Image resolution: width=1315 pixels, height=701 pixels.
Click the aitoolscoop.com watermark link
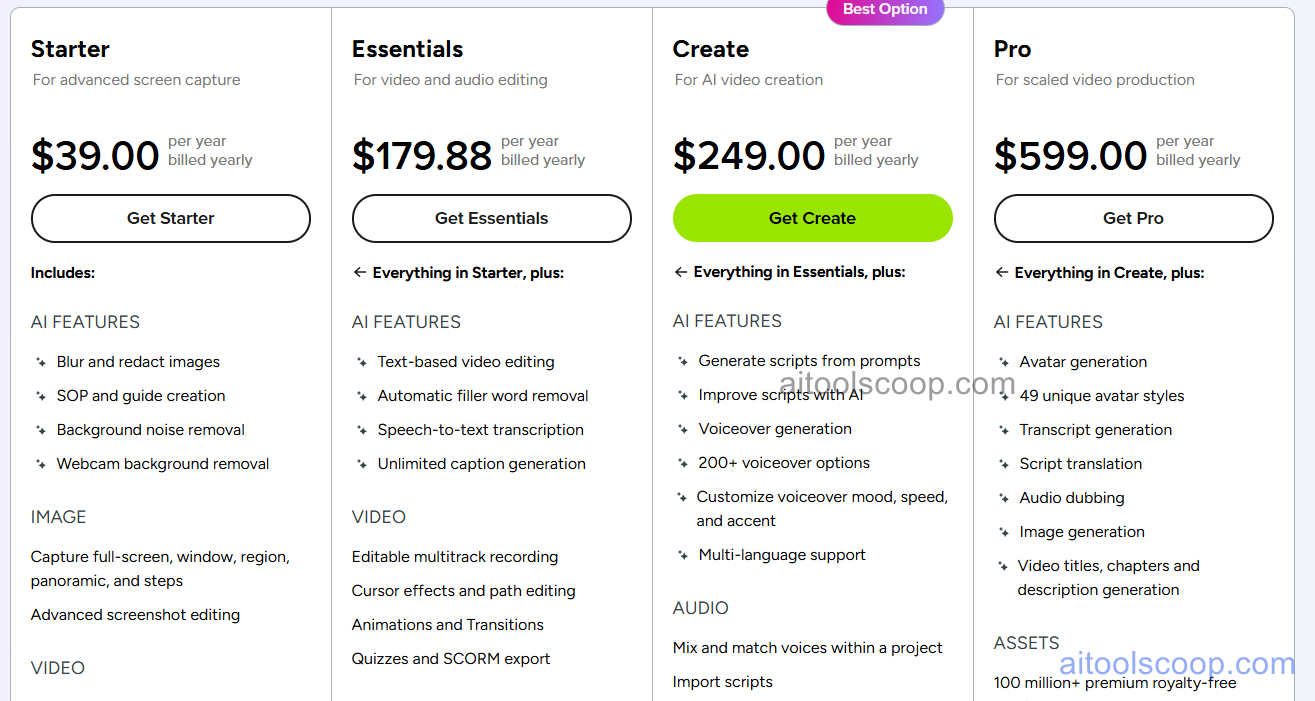pos(1176,664)
